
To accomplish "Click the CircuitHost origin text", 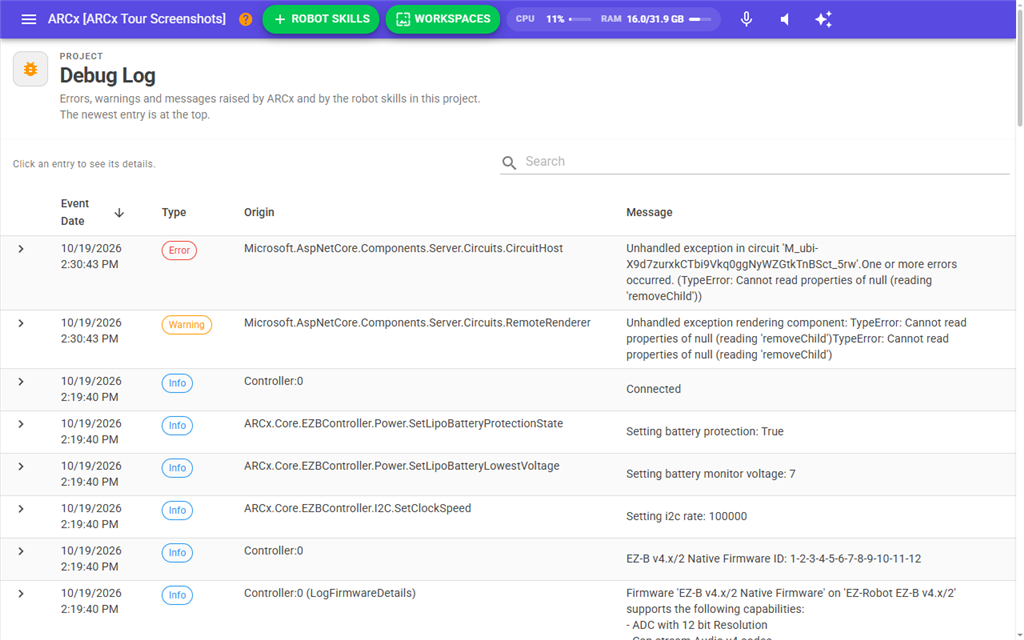I will click(403, 248).
